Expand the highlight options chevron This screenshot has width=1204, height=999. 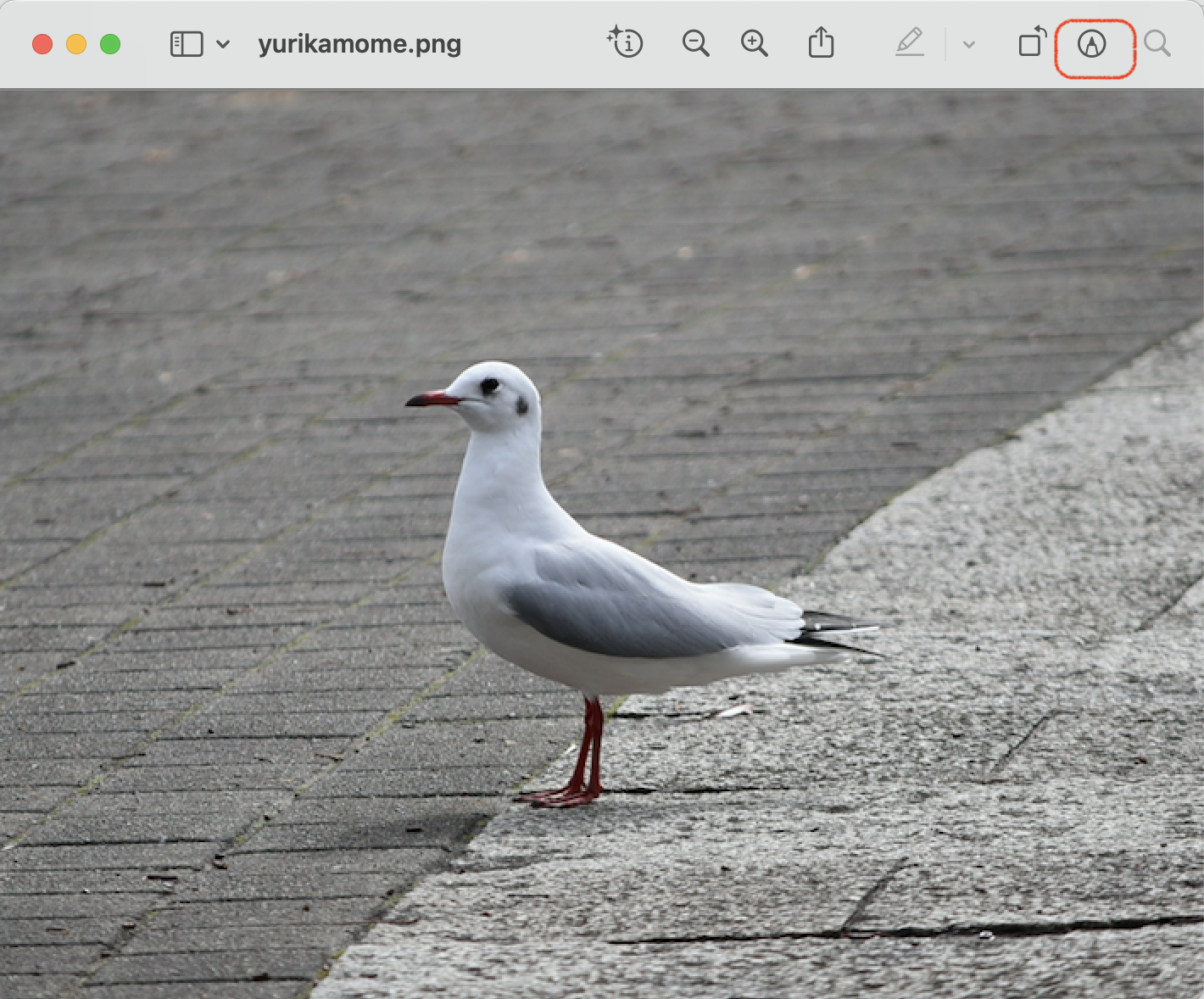click(x=969, y=44)
